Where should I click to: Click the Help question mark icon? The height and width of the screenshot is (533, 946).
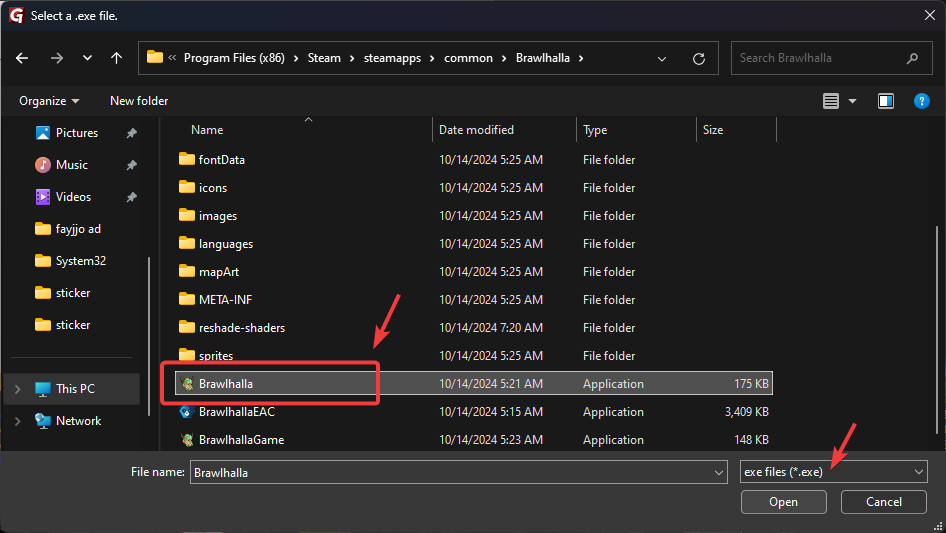point(921,101)
